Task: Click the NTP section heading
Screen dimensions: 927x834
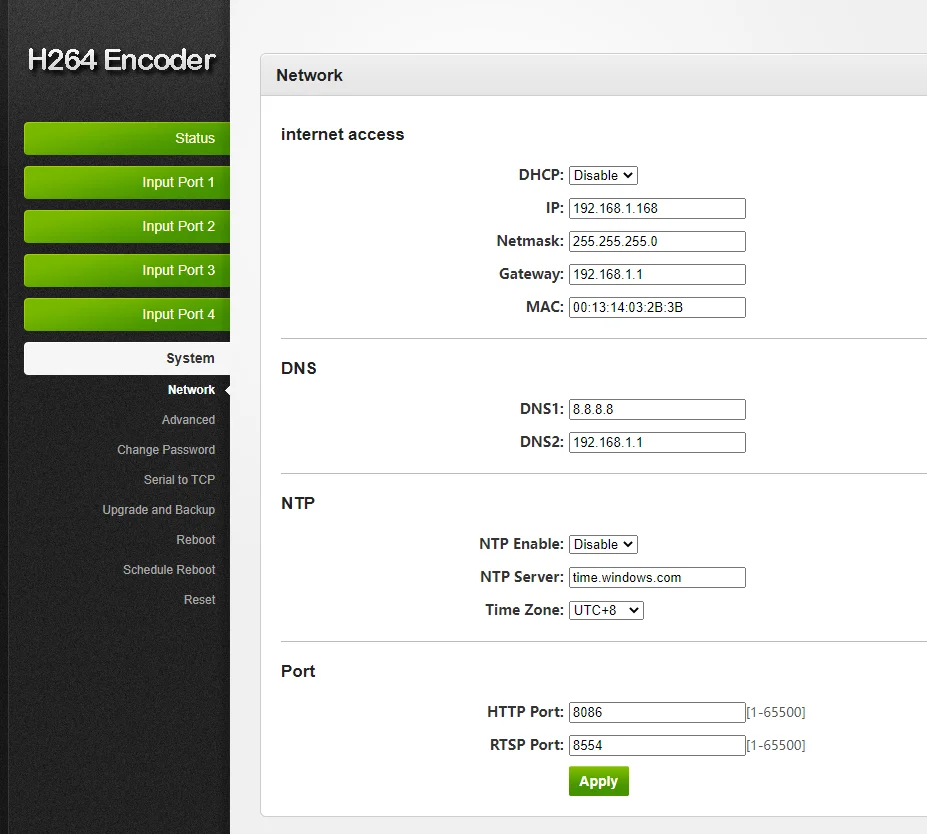Action: (298, 503)
